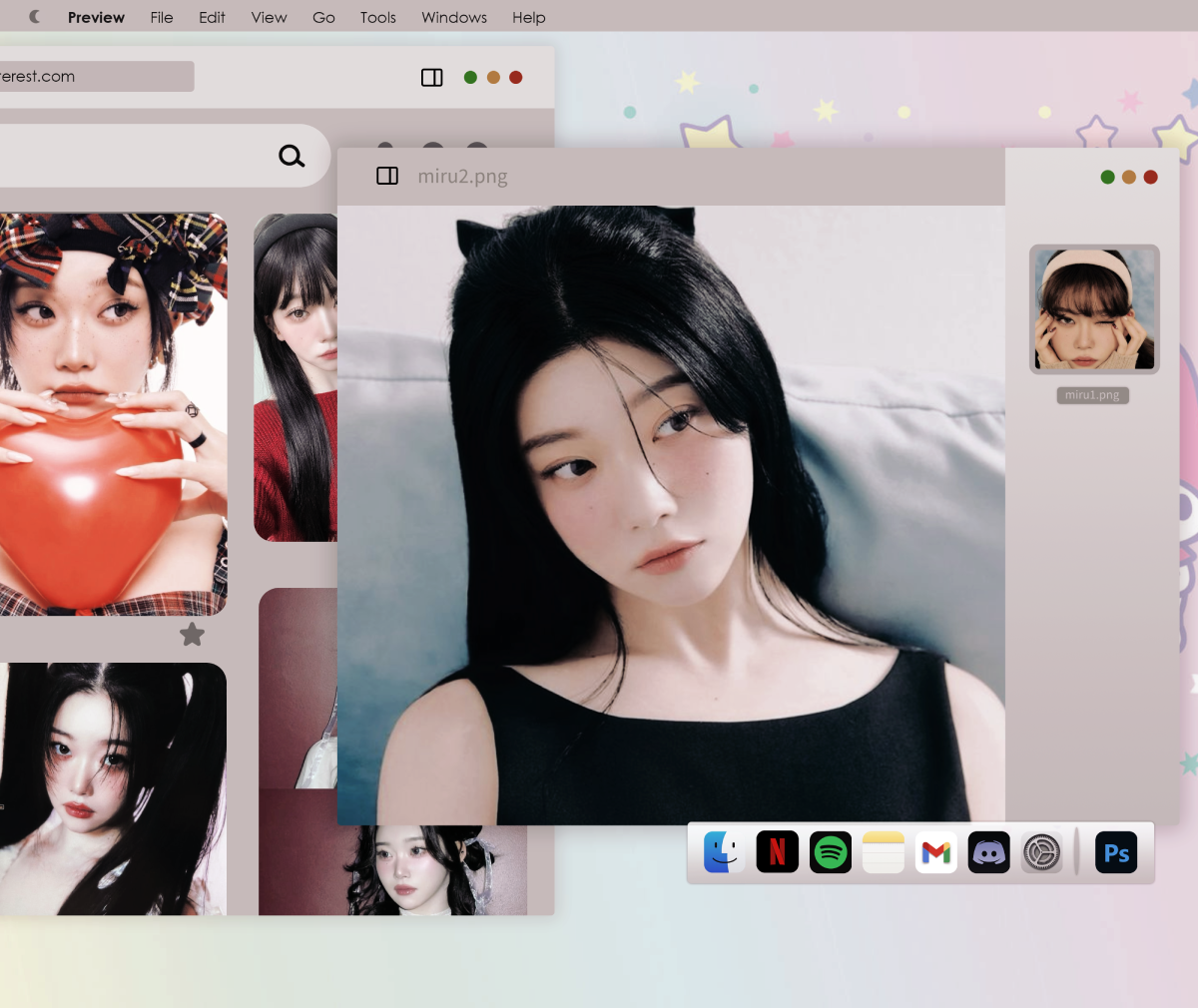Click the search magnifier icon in browser
Viewport: 1198px width, 1008px height.
coord(292,156)
